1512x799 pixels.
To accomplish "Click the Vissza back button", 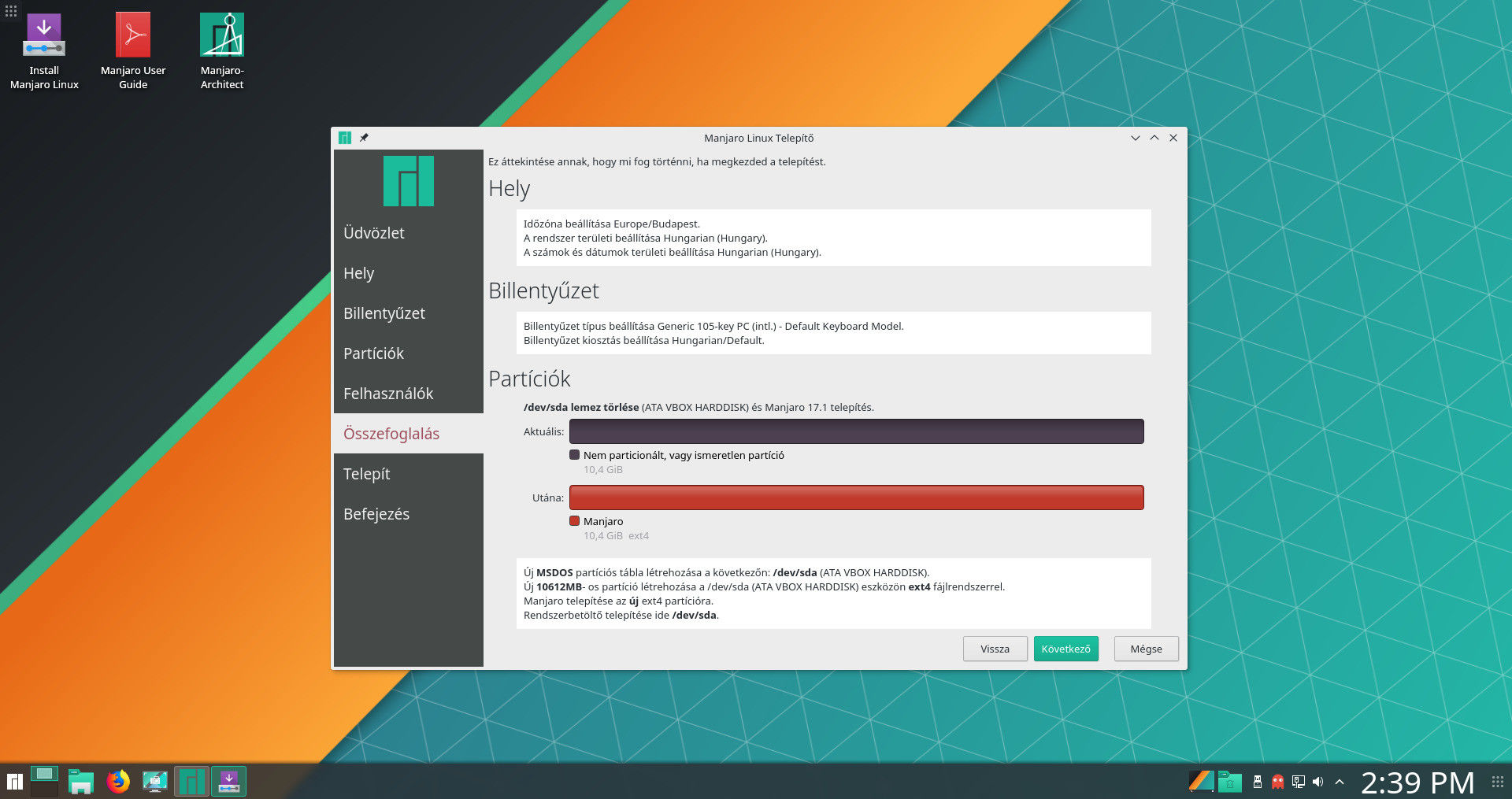I will pyautogui.click(x=995, y=649).
